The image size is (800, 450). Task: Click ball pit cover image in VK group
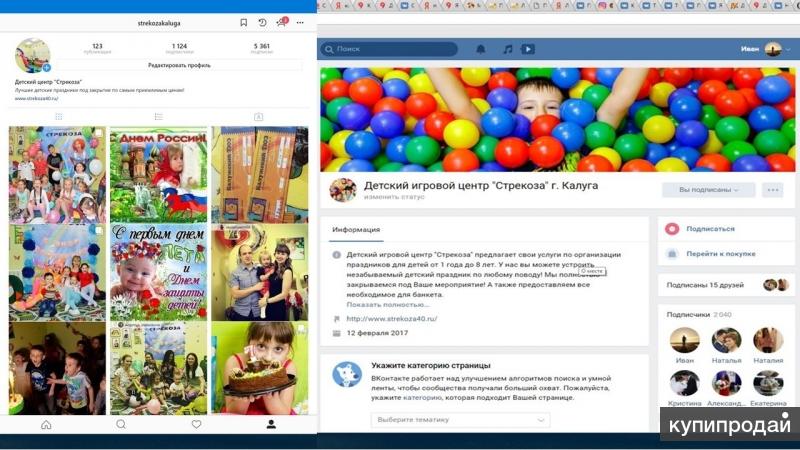coord(558,120)
